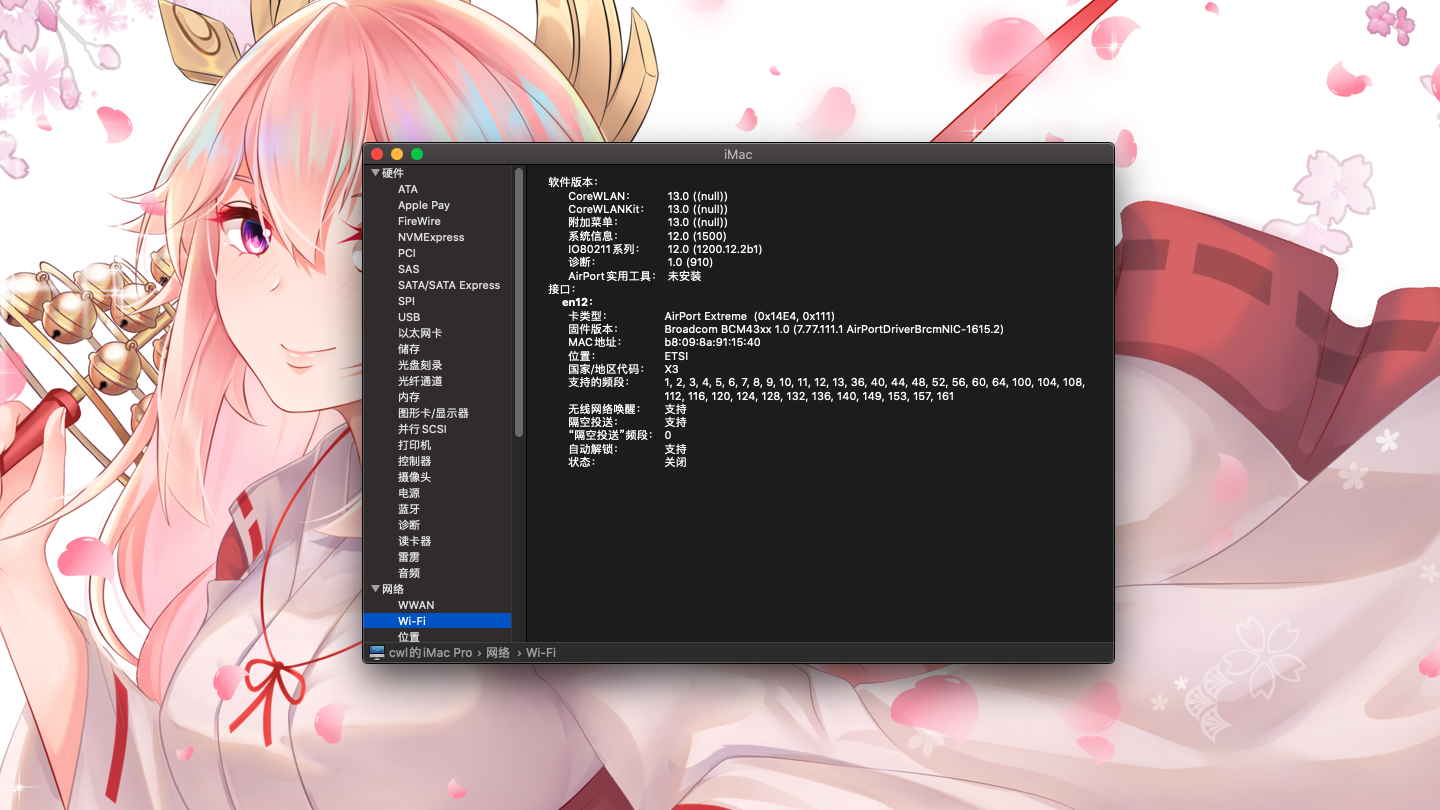Viewport: 1440px width, 810px height.
Task: Click the 自动解锁 label
Action: 592,449
